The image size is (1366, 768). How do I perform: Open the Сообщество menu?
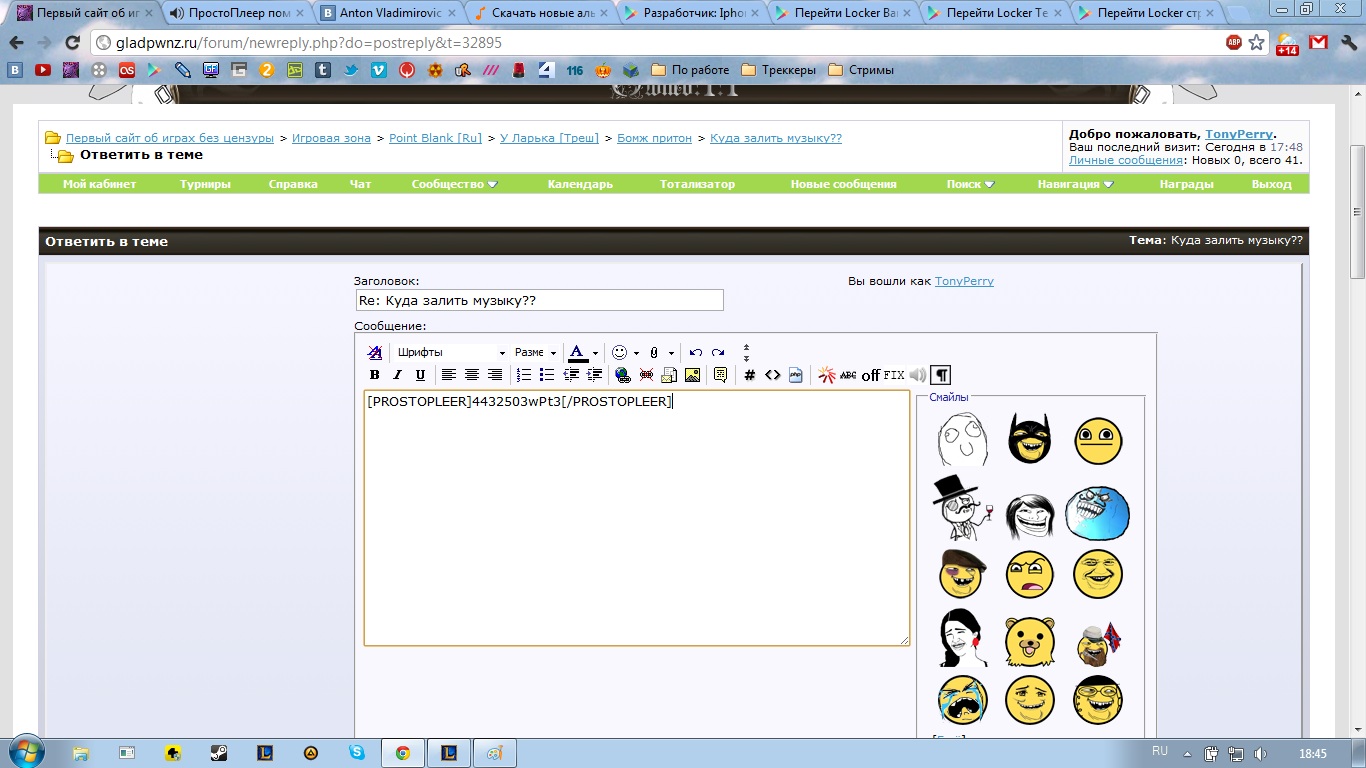coord(453,184)
